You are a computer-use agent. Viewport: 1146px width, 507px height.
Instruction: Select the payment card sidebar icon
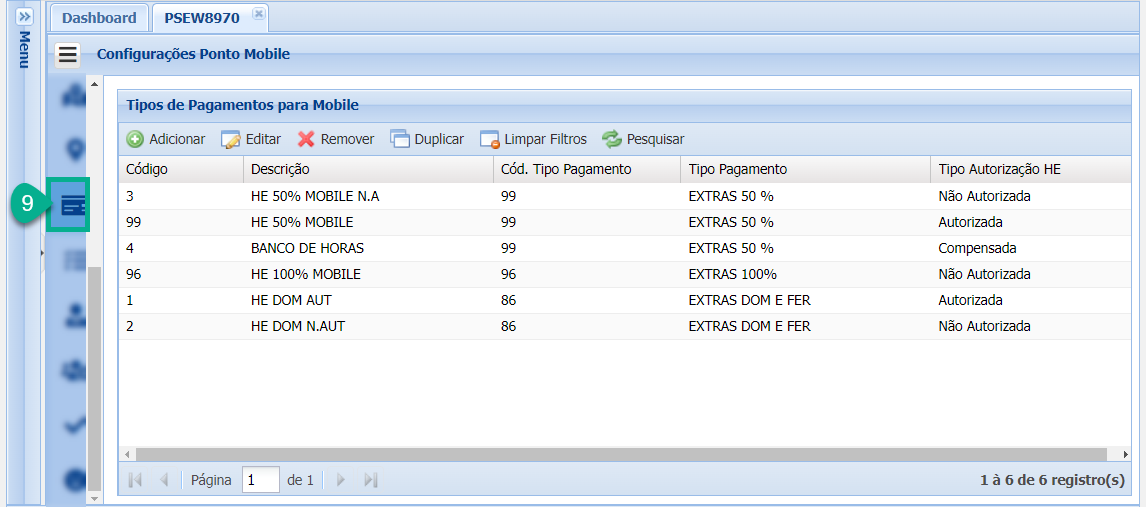(x=74, y=206)
